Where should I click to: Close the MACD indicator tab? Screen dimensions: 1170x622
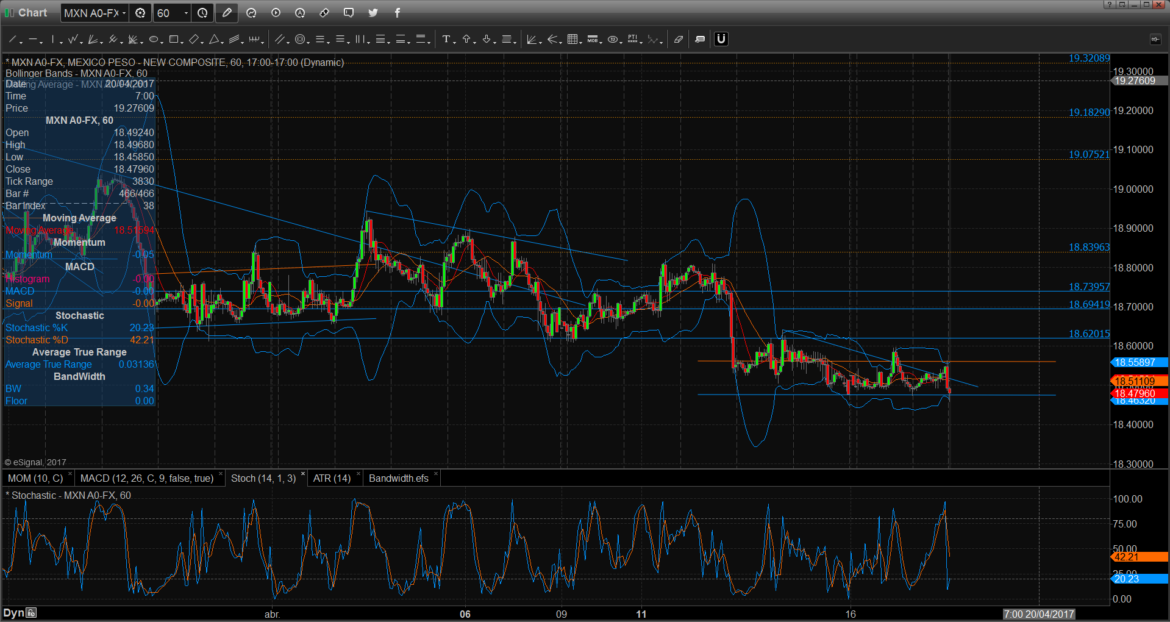coord(221,475)
